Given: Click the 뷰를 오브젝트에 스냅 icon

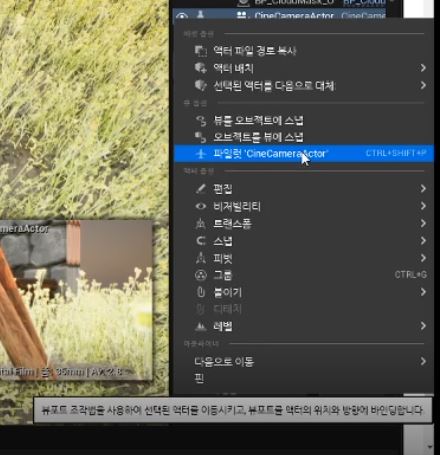Looking at the screenshot, I should tap(201, 120).
